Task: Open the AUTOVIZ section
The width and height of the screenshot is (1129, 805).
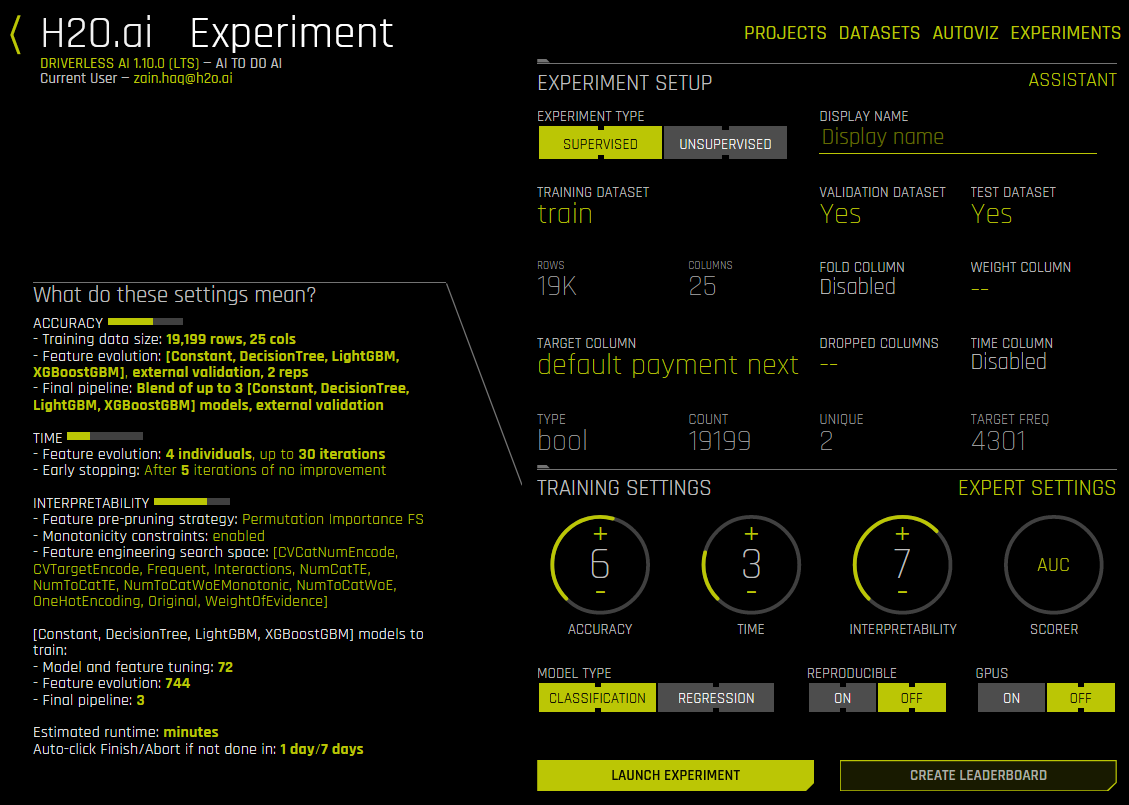Action: (966, 32)
